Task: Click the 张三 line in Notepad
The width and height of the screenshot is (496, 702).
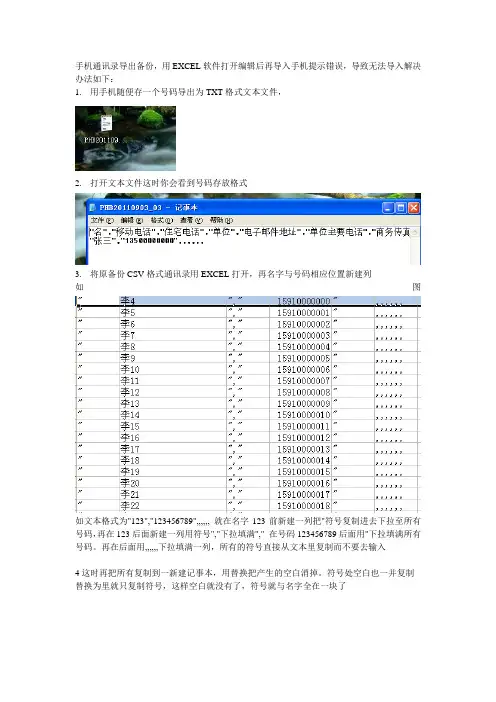Action: coord(147,241)
